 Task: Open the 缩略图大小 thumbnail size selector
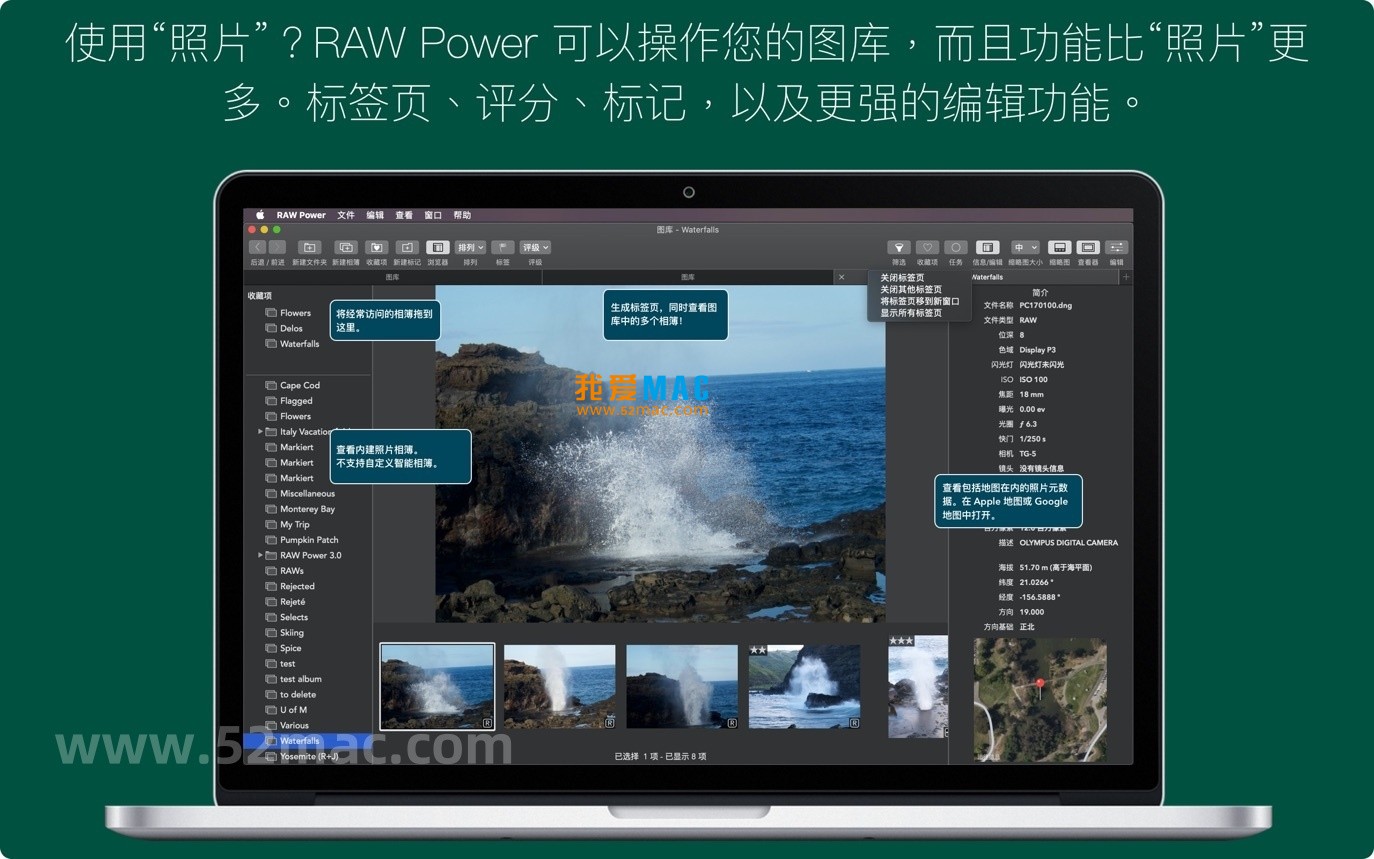pos(1025,247)
